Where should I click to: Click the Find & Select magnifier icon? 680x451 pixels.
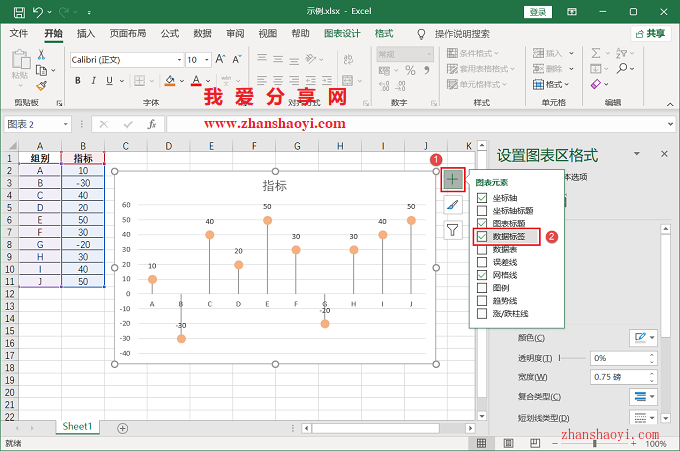(622, 68)
